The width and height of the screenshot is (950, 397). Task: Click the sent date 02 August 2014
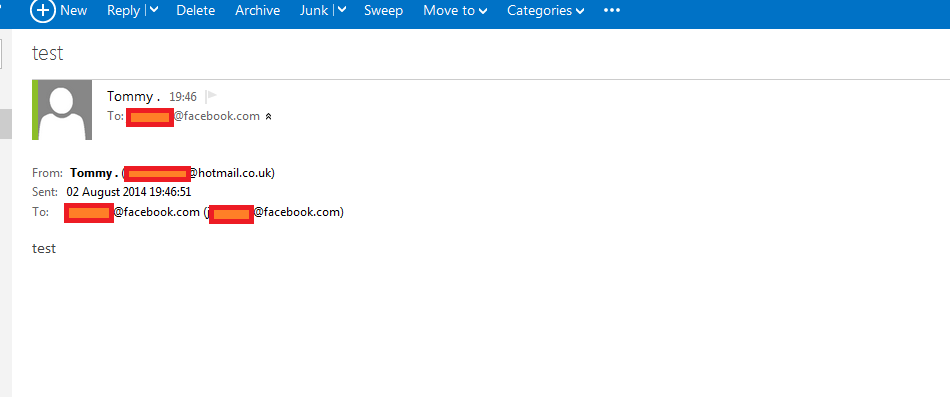[129, 192]
